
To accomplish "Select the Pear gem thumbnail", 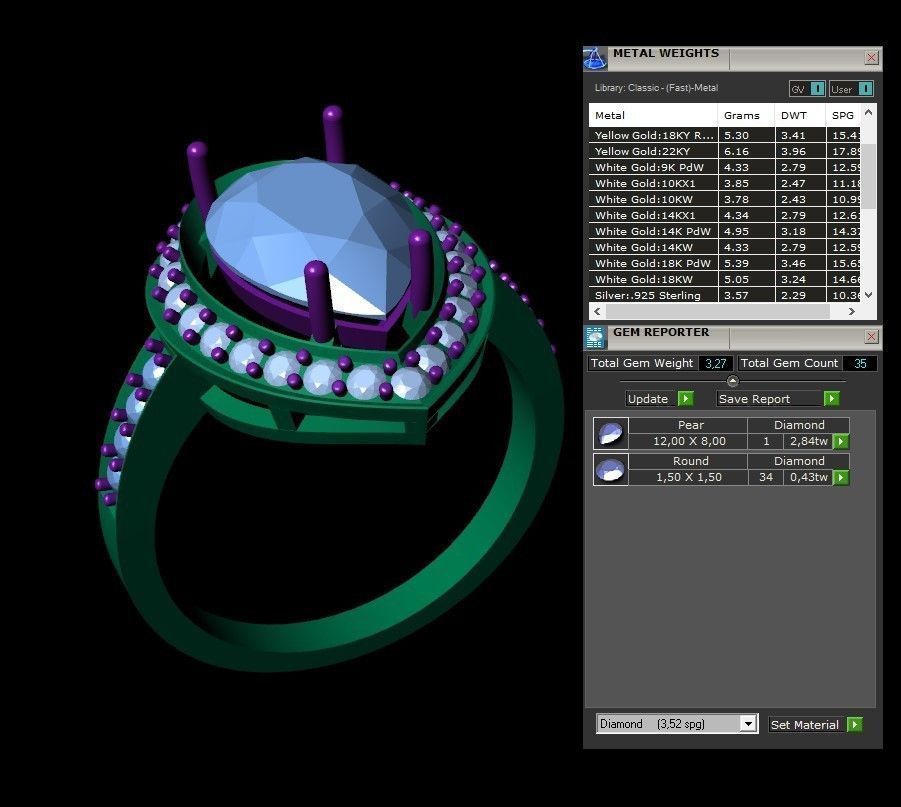I will click(x=611, y=433).
